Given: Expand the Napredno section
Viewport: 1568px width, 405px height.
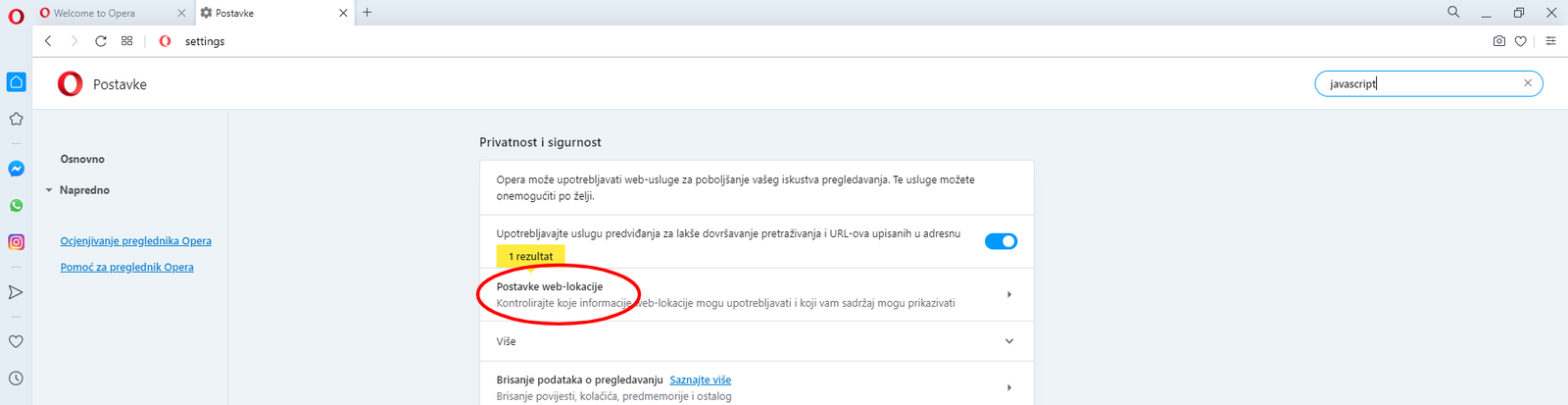Looking at the screenshot, I should click(84, 190).
